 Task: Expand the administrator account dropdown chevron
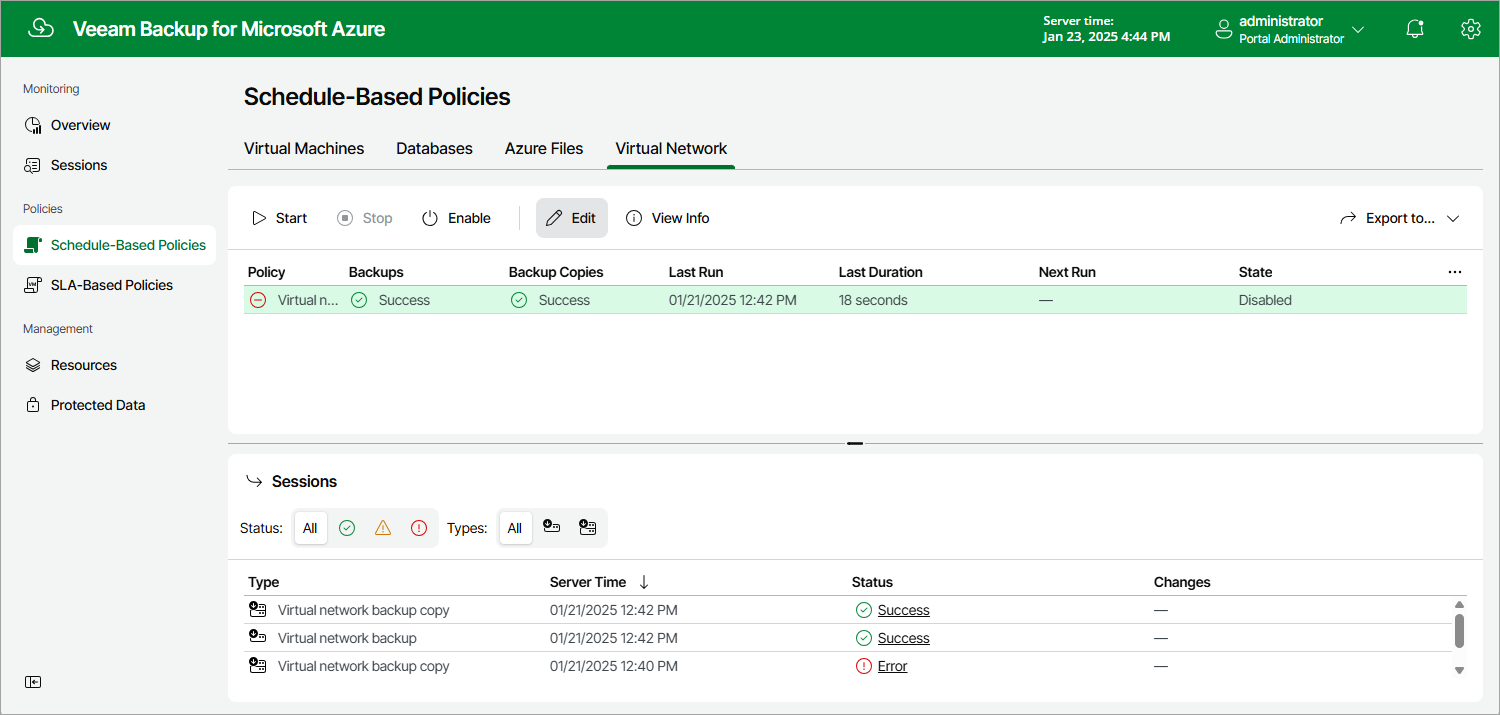tap(1358, 29)
